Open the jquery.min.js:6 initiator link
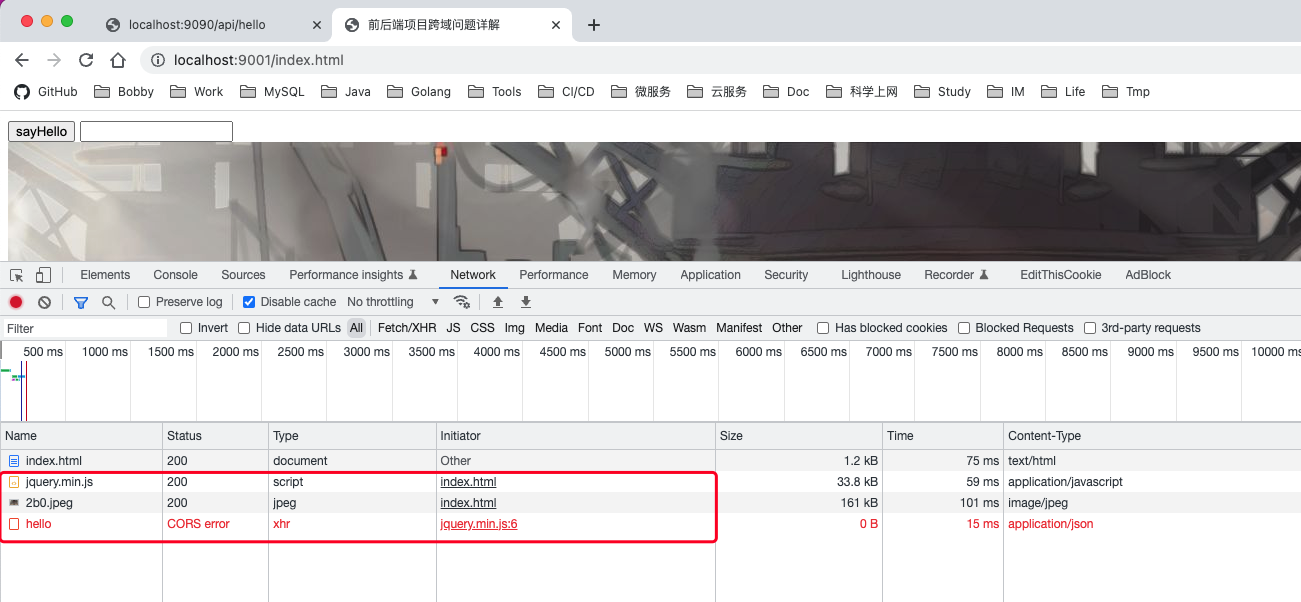The width and height of the screenshot is (1301, 602). pos(479,524)
